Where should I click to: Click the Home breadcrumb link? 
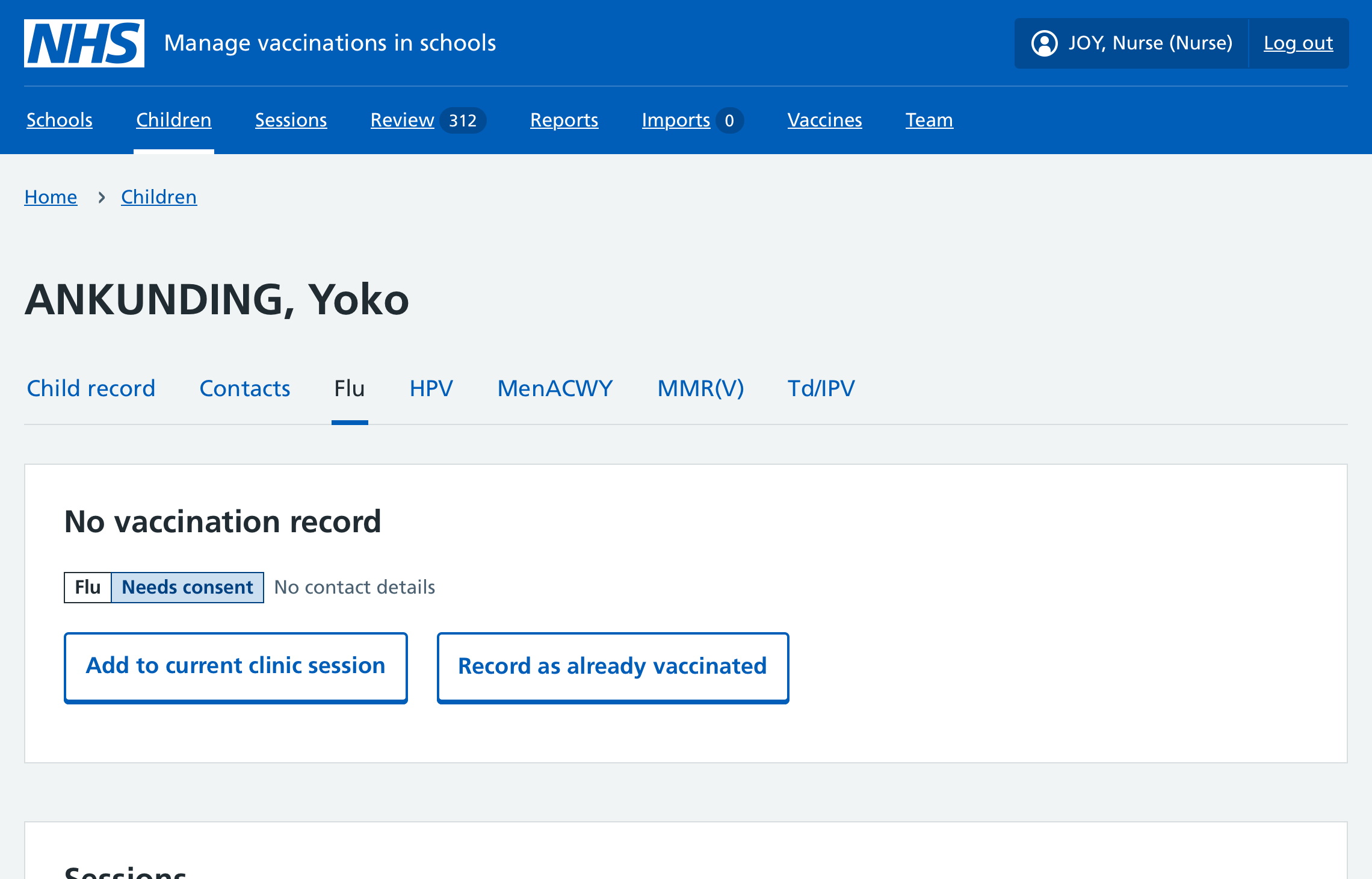click(x=51, y=197)
